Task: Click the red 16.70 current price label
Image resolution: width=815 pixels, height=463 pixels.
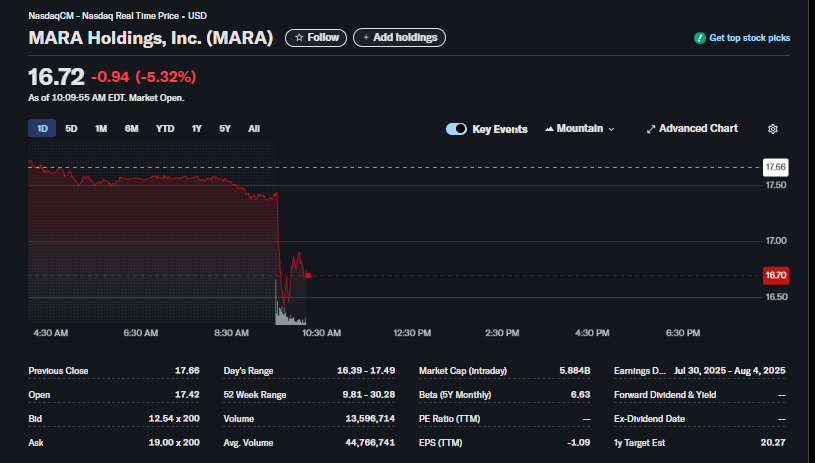Action: 775,275
